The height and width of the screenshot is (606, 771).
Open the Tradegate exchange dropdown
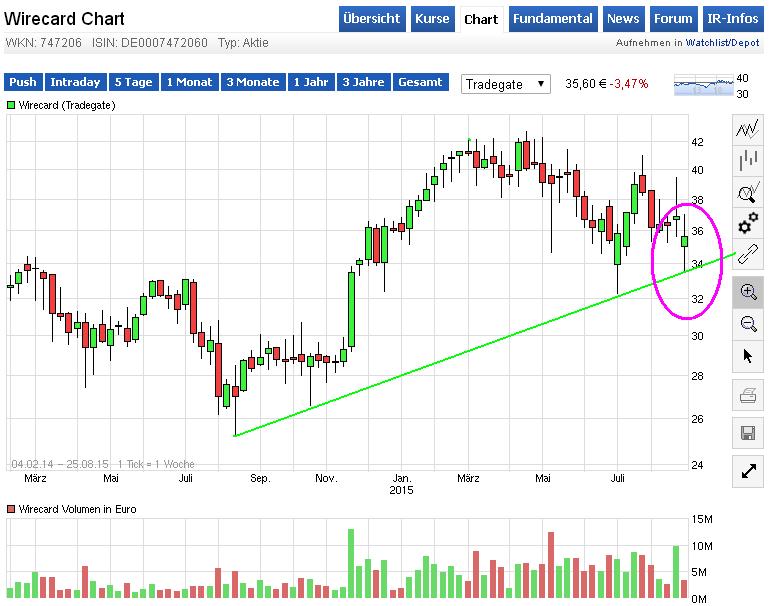506,84
